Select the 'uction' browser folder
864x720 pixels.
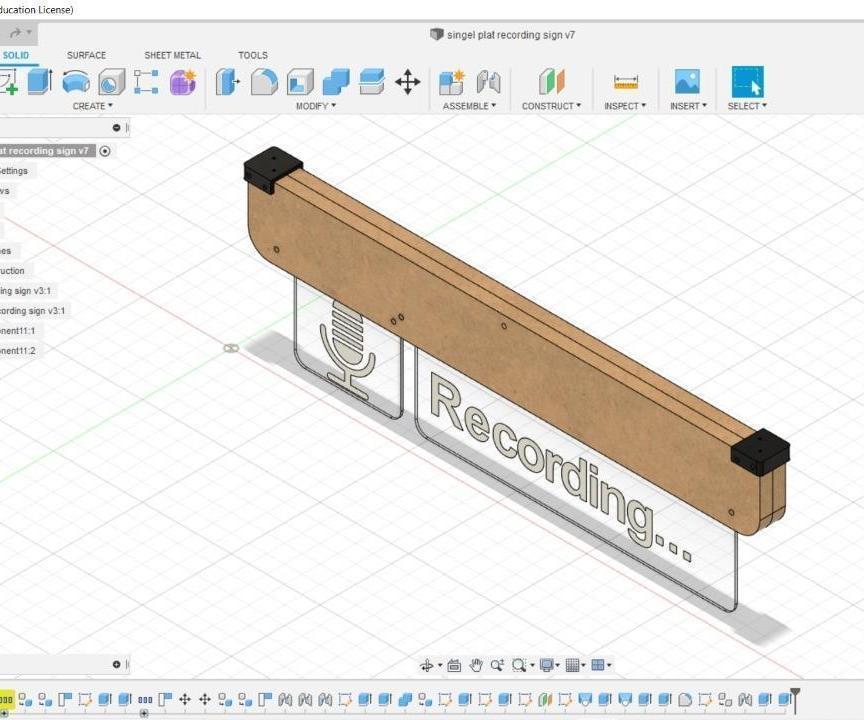pyautogui.click(x=12, y=270)
